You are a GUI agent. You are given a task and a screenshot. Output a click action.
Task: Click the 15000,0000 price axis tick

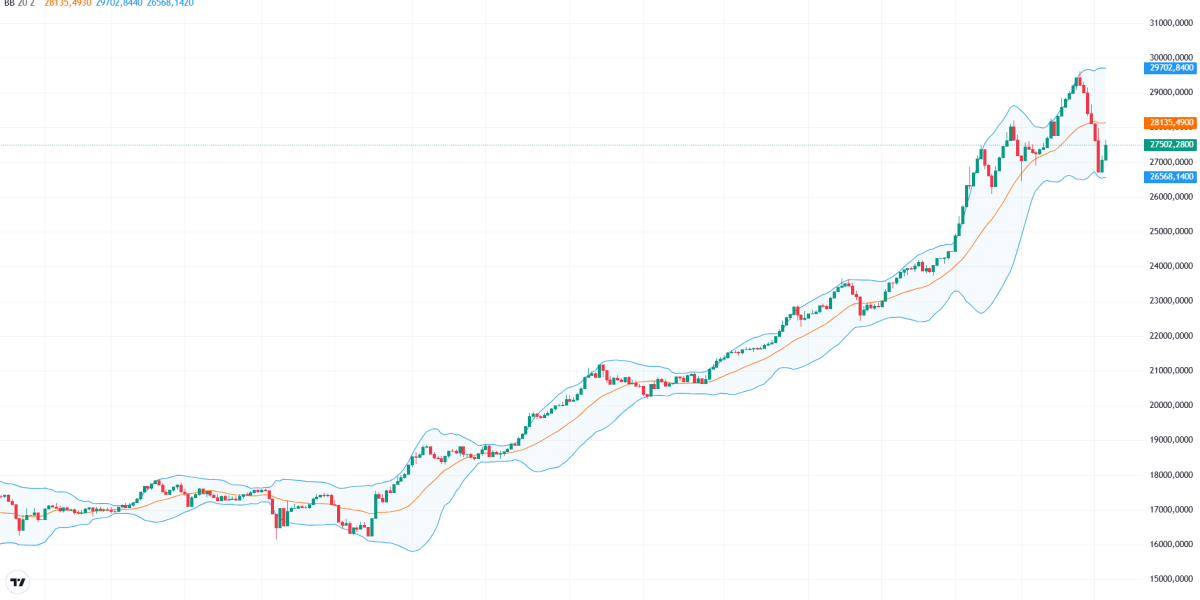point(1172,579)
